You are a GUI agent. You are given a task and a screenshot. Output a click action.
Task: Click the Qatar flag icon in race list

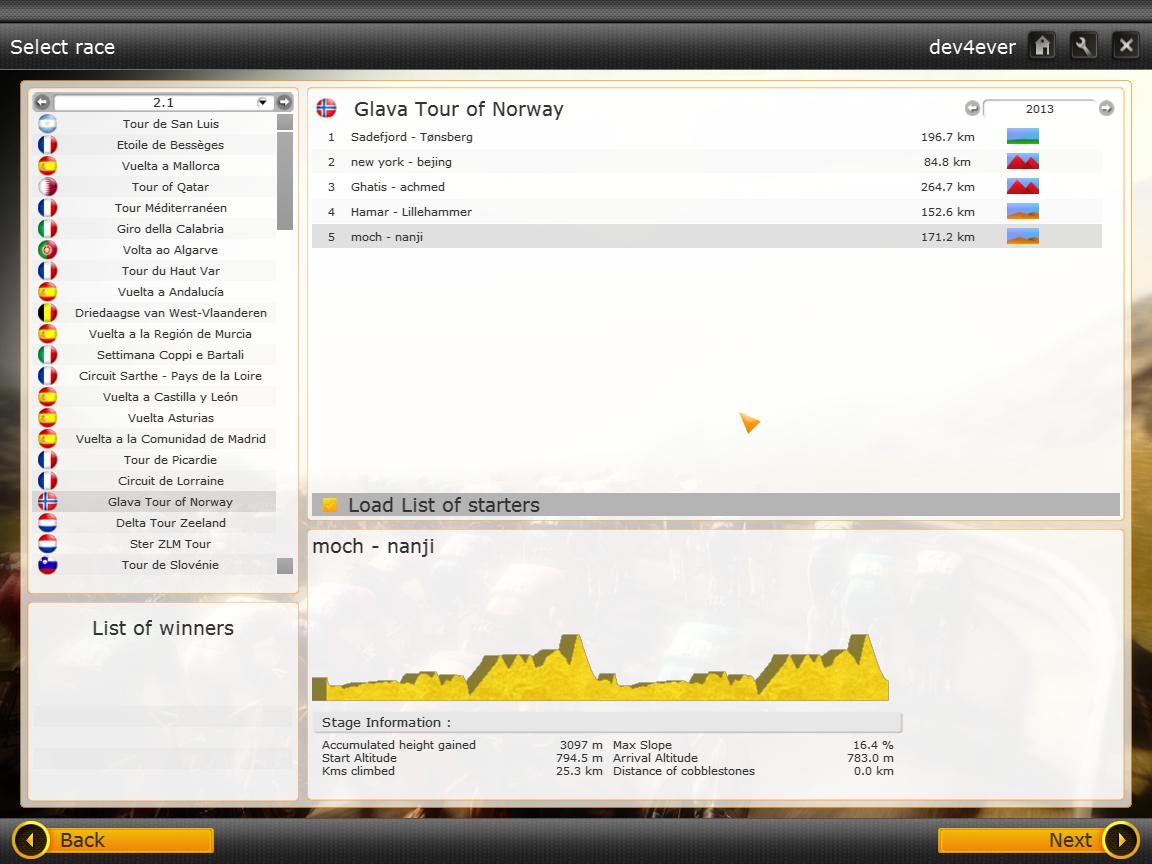pyautogui.click(x=47, y=187)
